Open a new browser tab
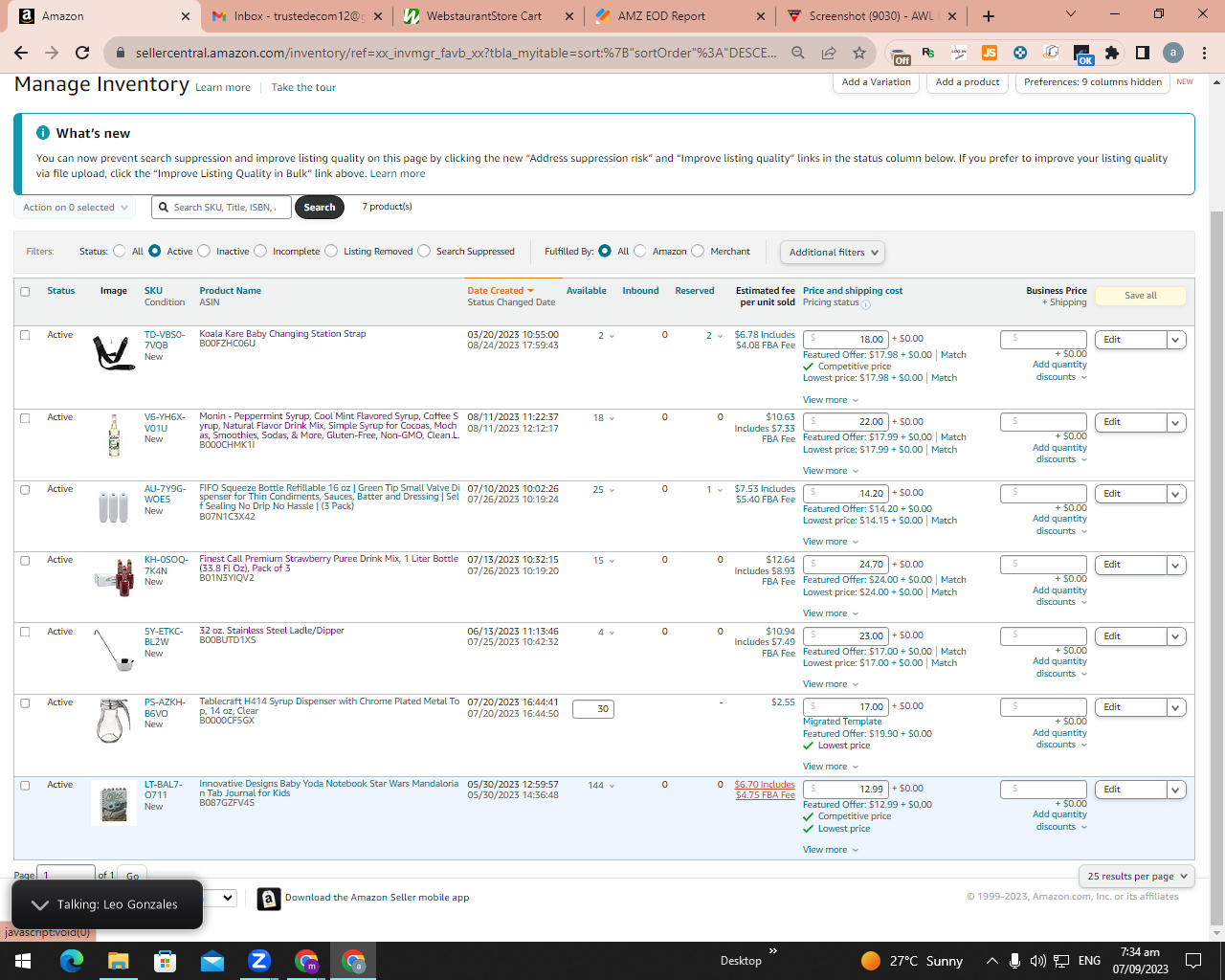1225x980 pixels. pyautogui.click(x=989, y=16)
